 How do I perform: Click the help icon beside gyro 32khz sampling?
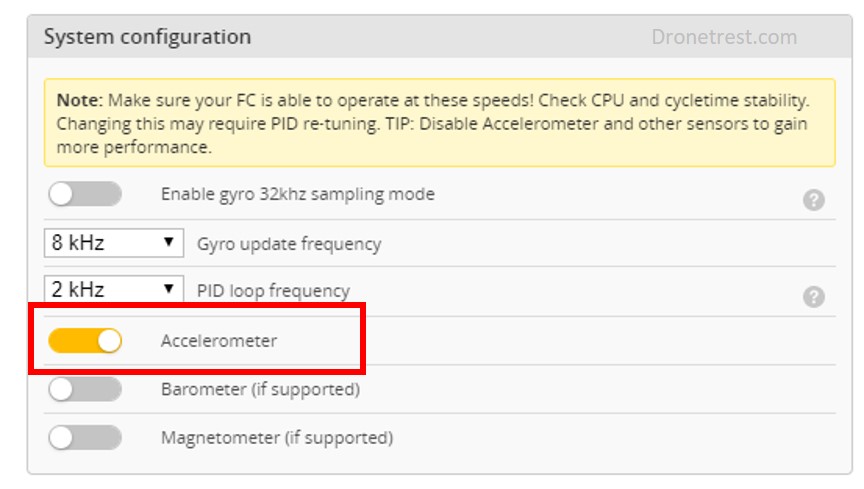(x=814, y=200)
